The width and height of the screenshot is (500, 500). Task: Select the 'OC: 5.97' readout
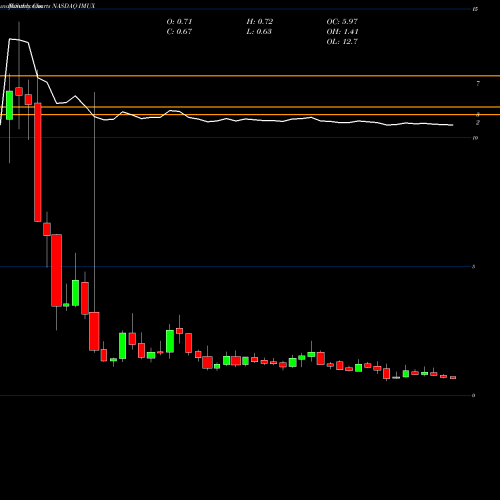click(342, 22)
